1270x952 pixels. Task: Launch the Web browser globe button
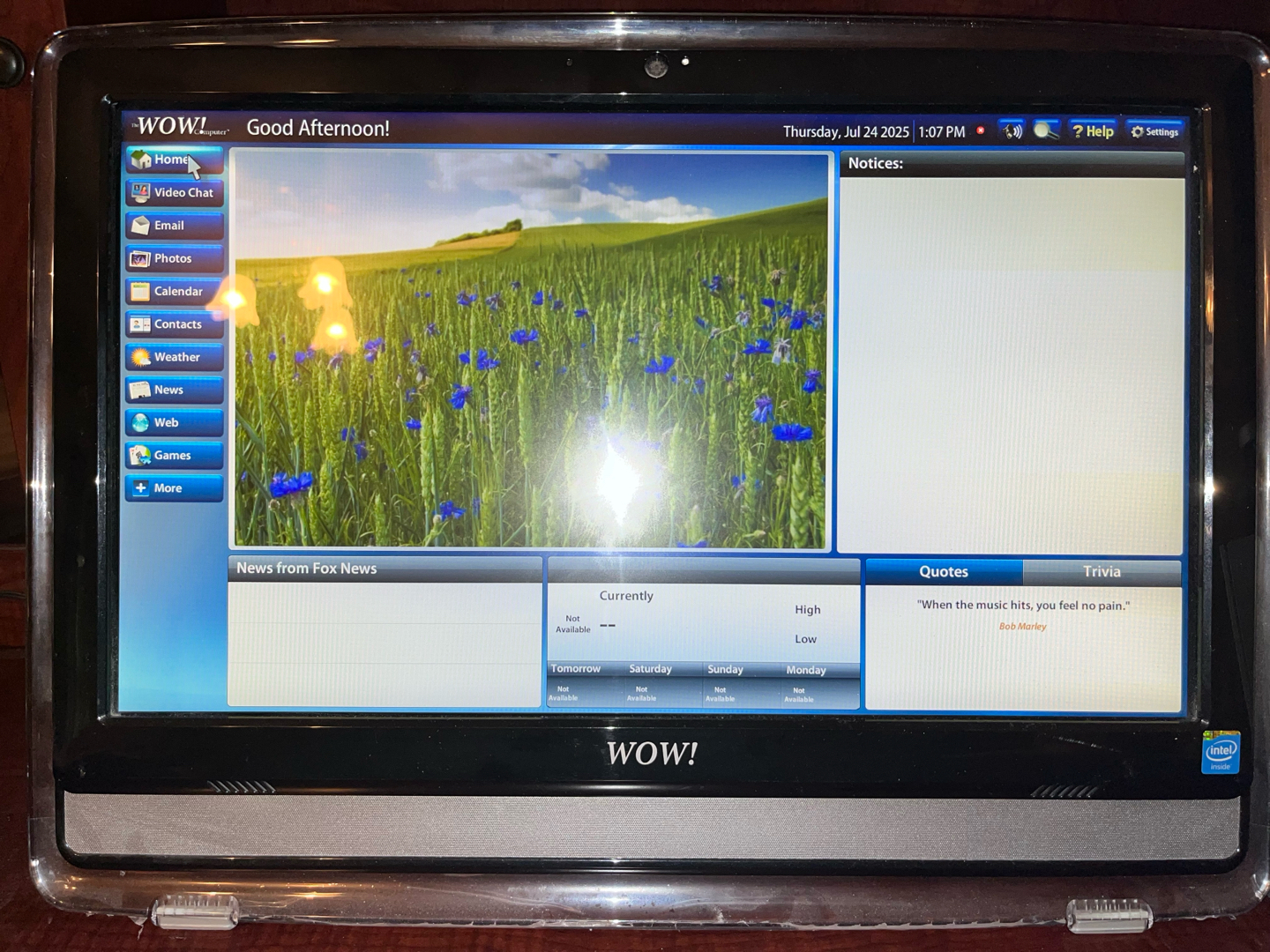point(175,423)
